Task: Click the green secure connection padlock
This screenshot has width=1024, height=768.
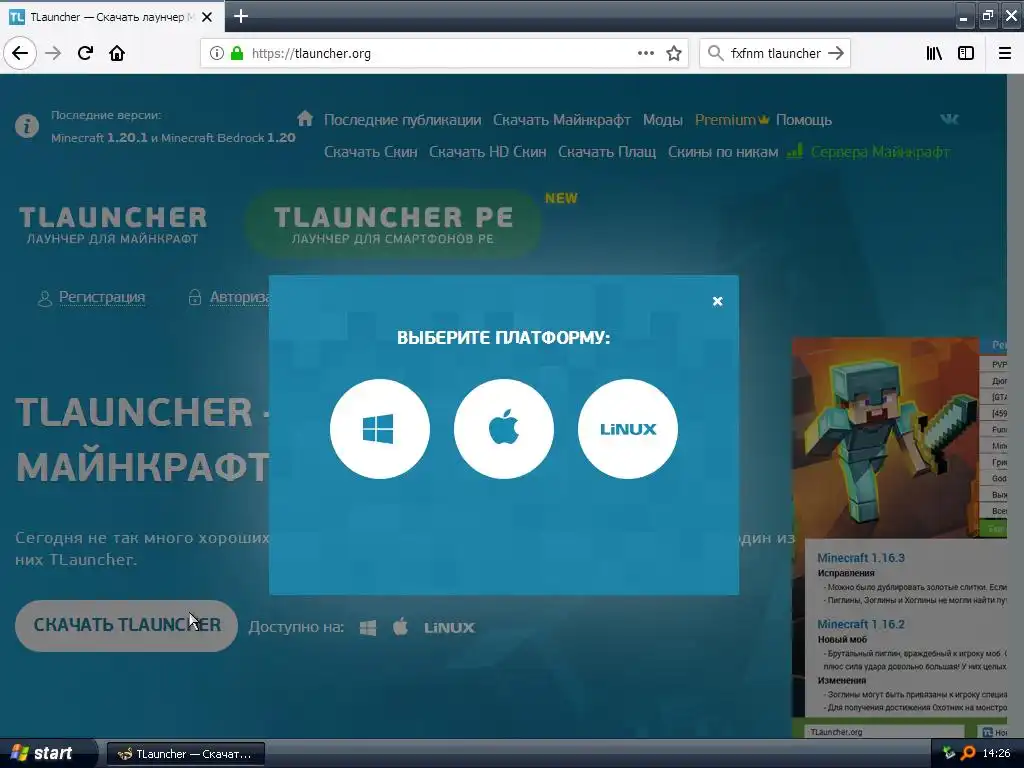Action: pos(237,54)
